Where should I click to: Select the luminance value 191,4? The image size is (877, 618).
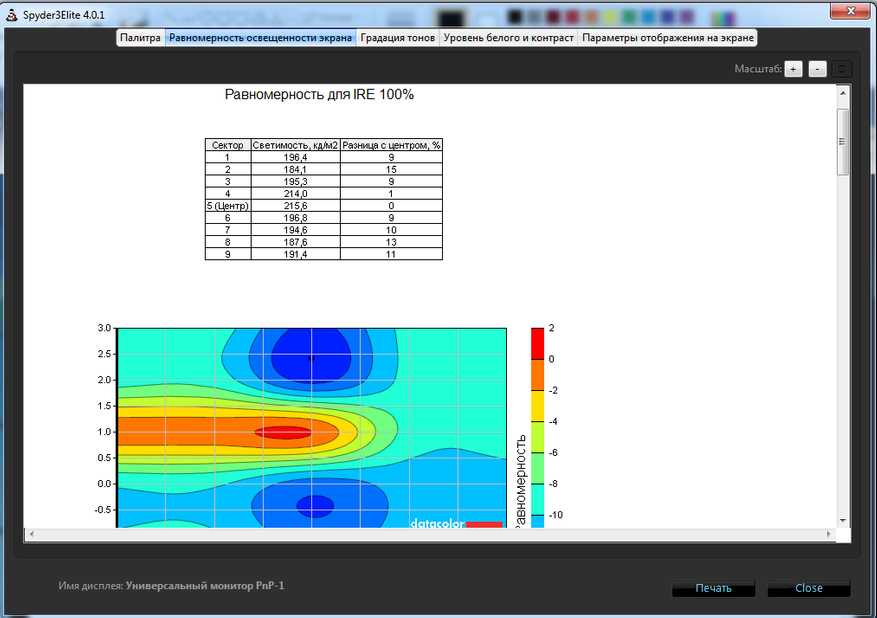(295, 254)
